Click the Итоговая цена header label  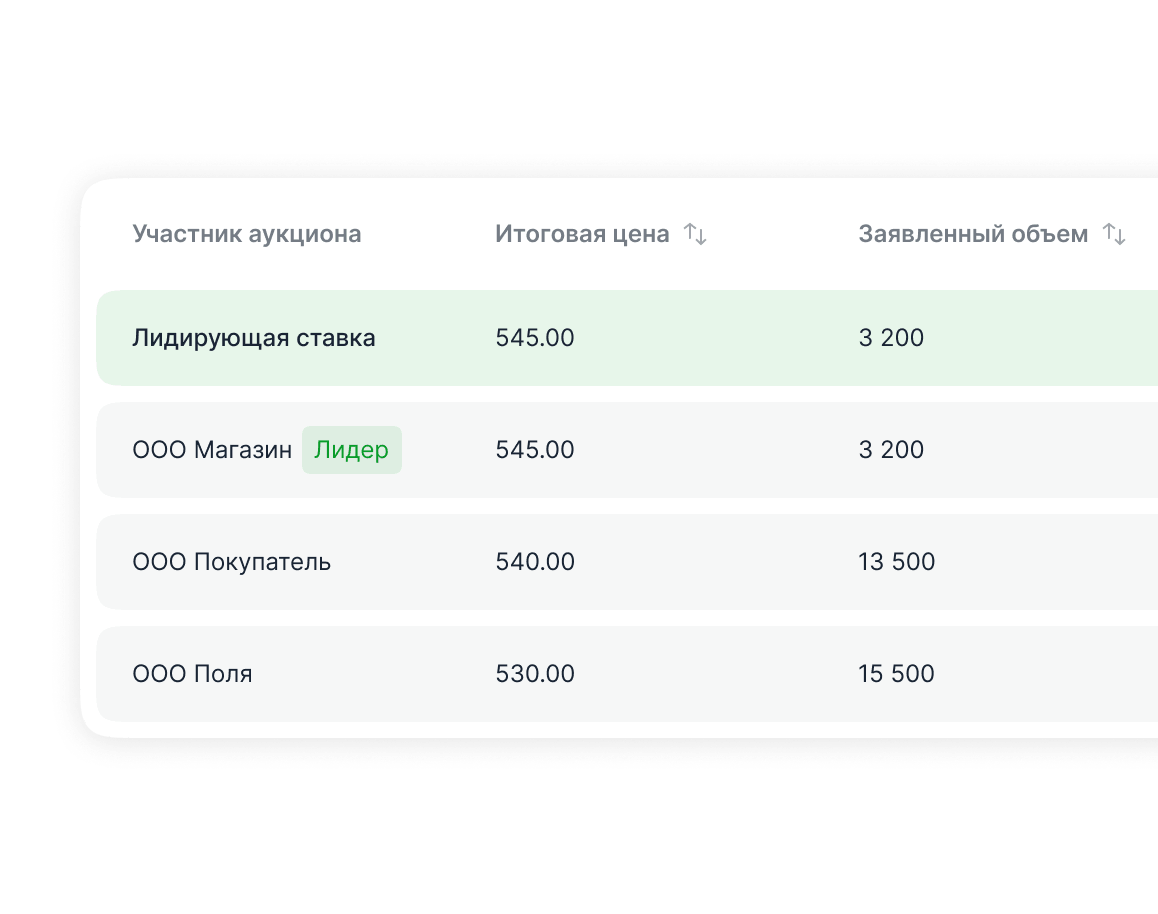[x=582, y=235]
